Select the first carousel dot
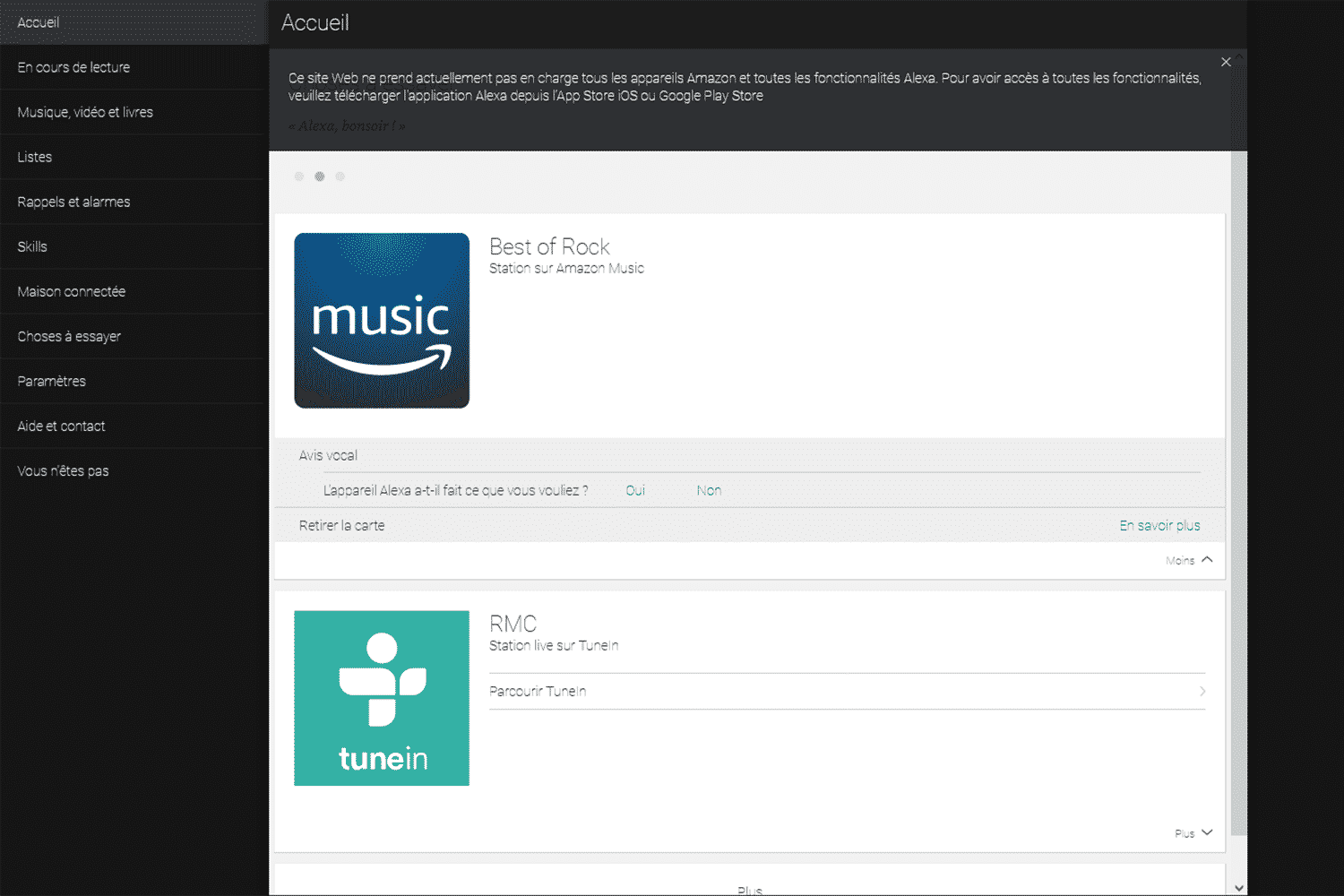Viewport: 1344px width, 896px height. (x=299, y=177)
